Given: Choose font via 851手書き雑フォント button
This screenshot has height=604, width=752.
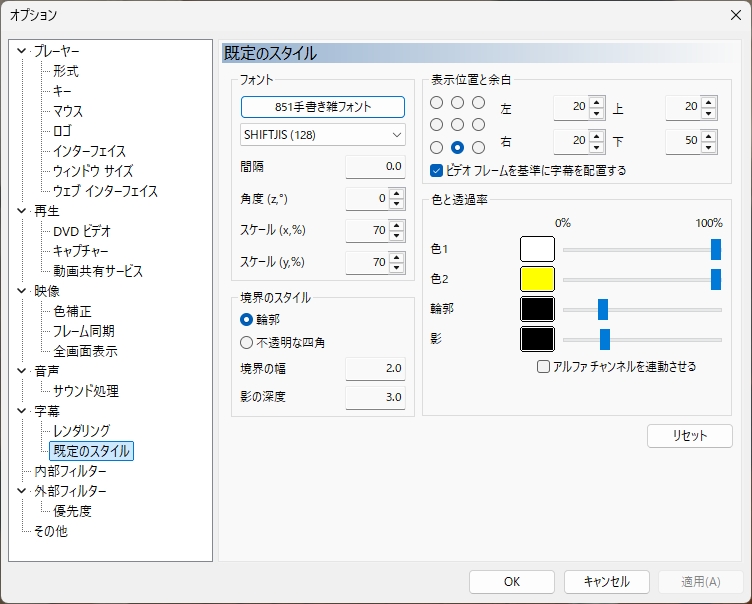Looking at the screenshot, I should [x=322, y=107].
